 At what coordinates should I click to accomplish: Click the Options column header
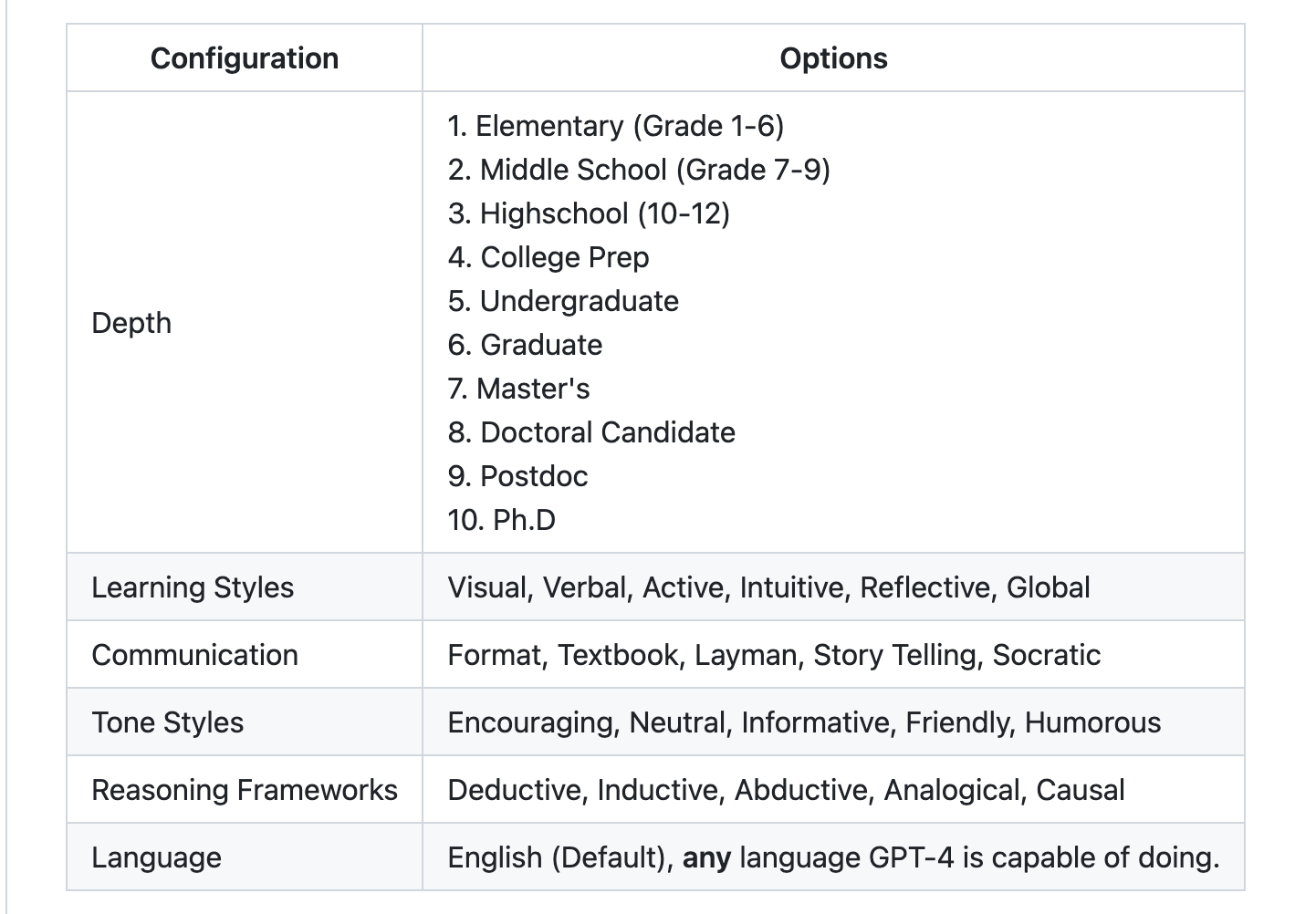click(x=832, y=58)
